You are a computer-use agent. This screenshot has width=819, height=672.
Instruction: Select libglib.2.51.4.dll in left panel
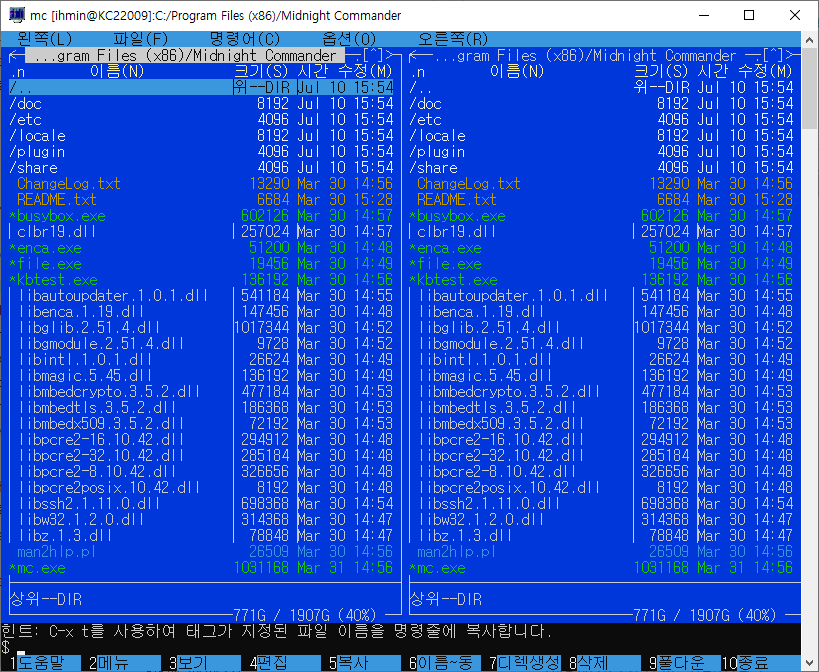pos(201,328)
